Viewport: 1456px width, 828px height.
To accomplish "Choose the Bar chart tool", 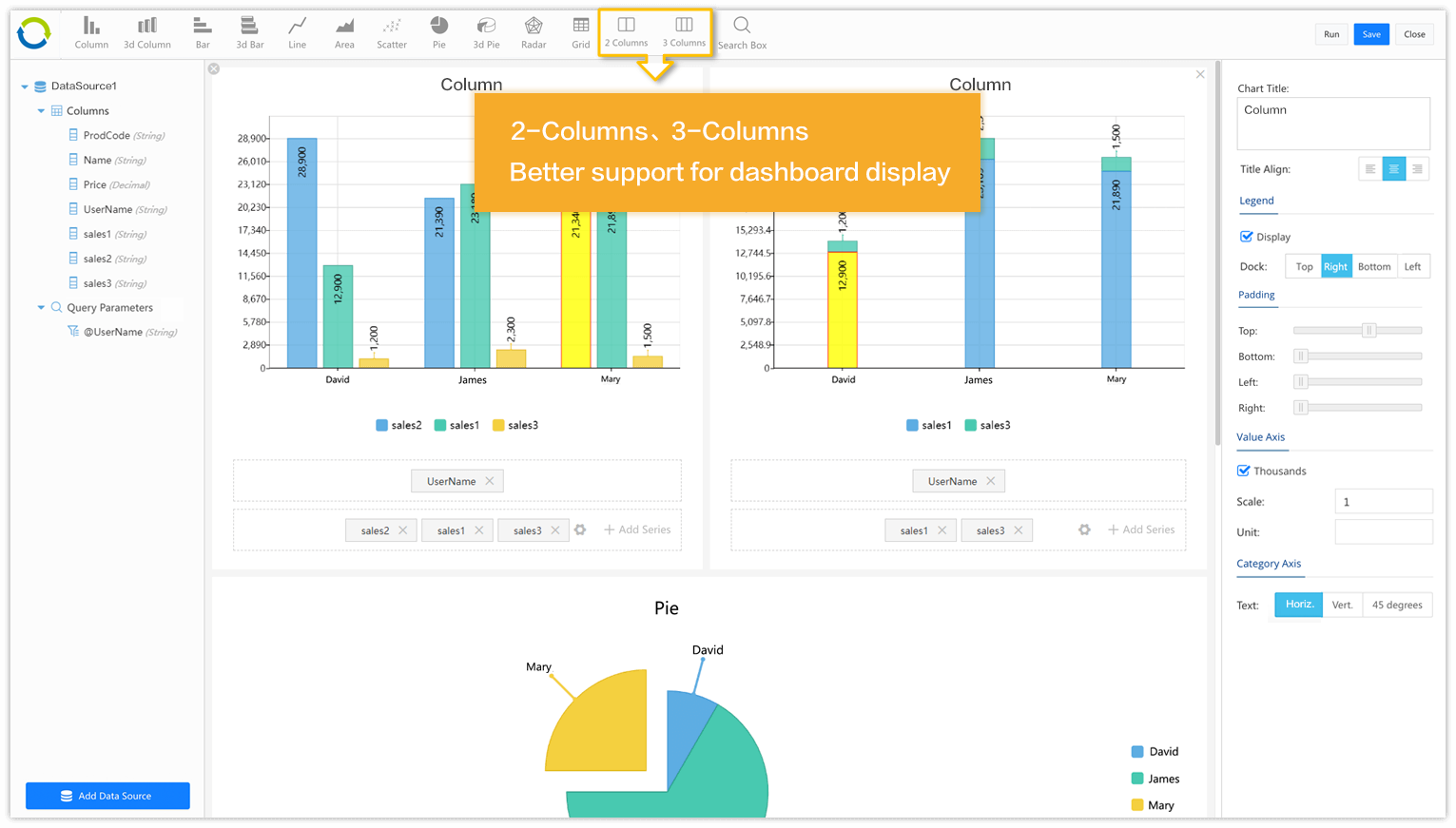I will click(203, 32).
